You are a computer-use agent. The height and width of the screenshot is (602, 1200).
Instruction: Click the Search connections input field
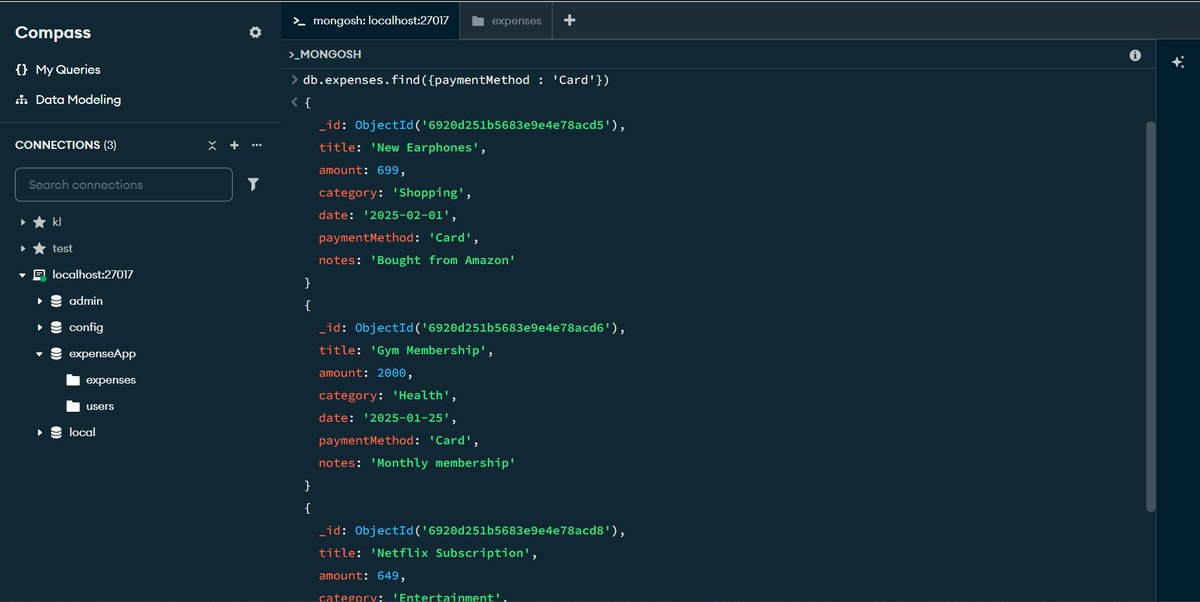coord(123,184)
